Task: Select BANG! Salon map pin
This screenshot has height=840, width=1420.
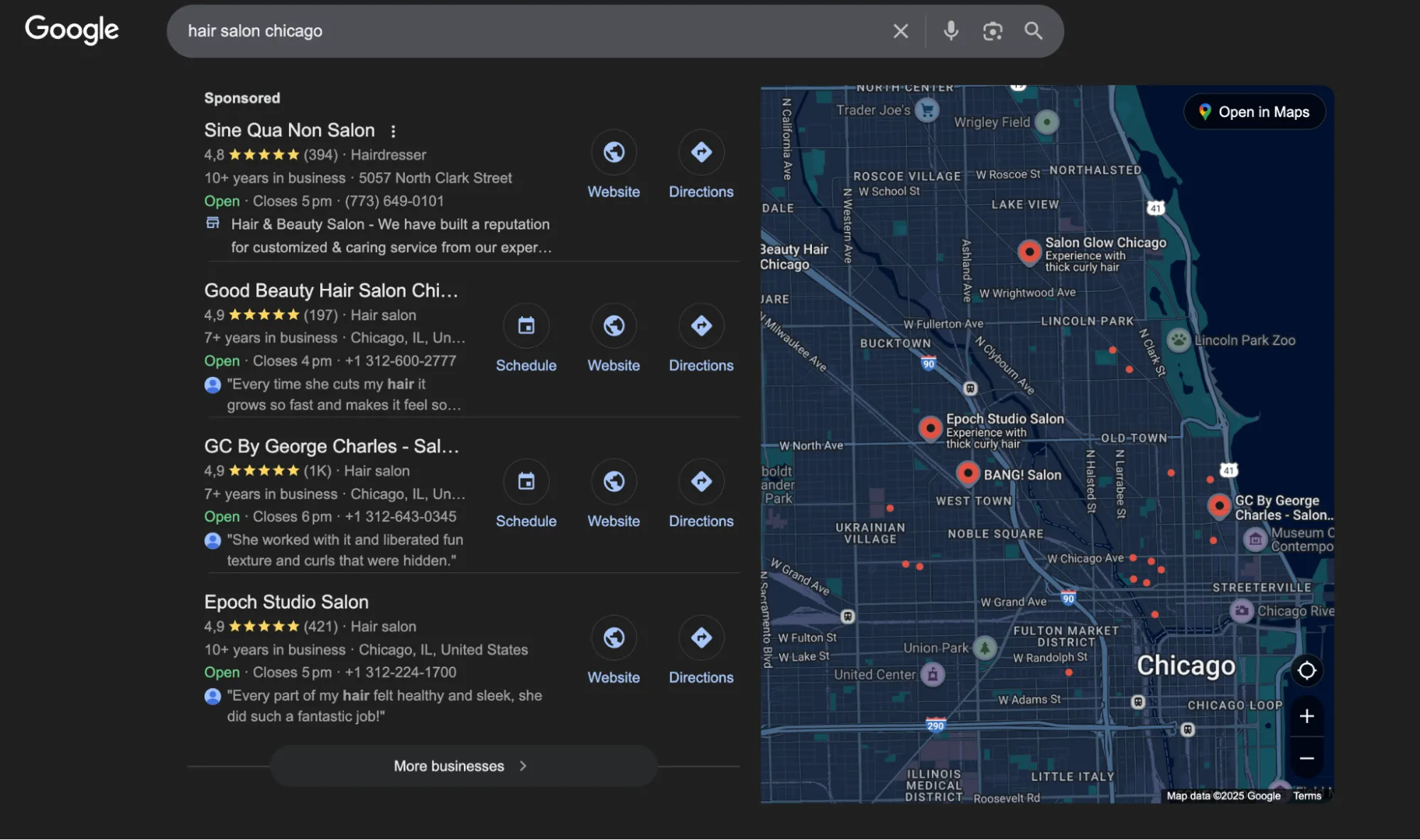Action: (968, 473)
